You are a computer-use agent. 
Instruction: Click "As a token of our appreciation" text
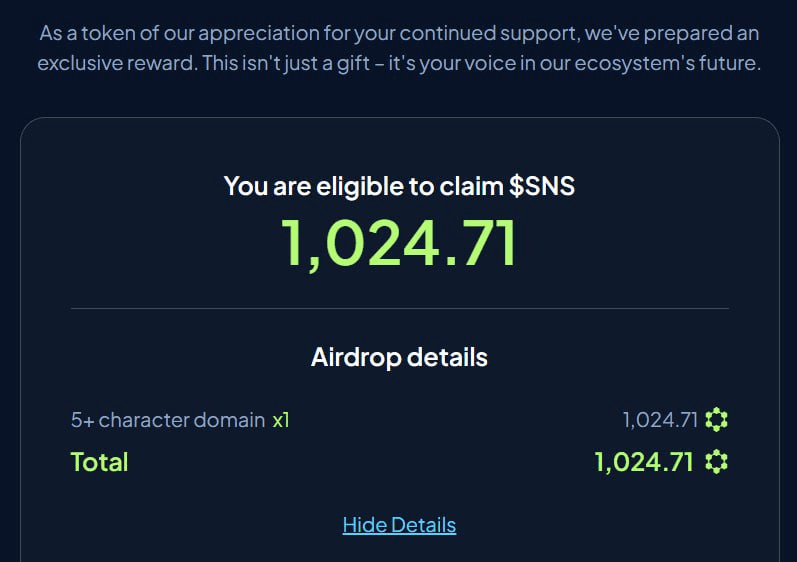coord(179,34)
